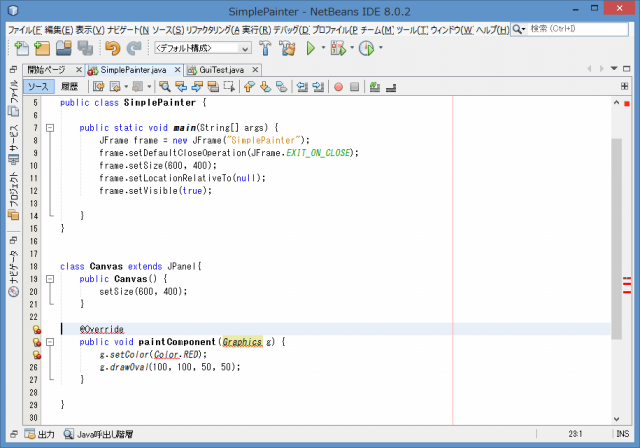Open search options magnifier dropdown
Viewport: 640px width, 448px height.
coord(518,29)
